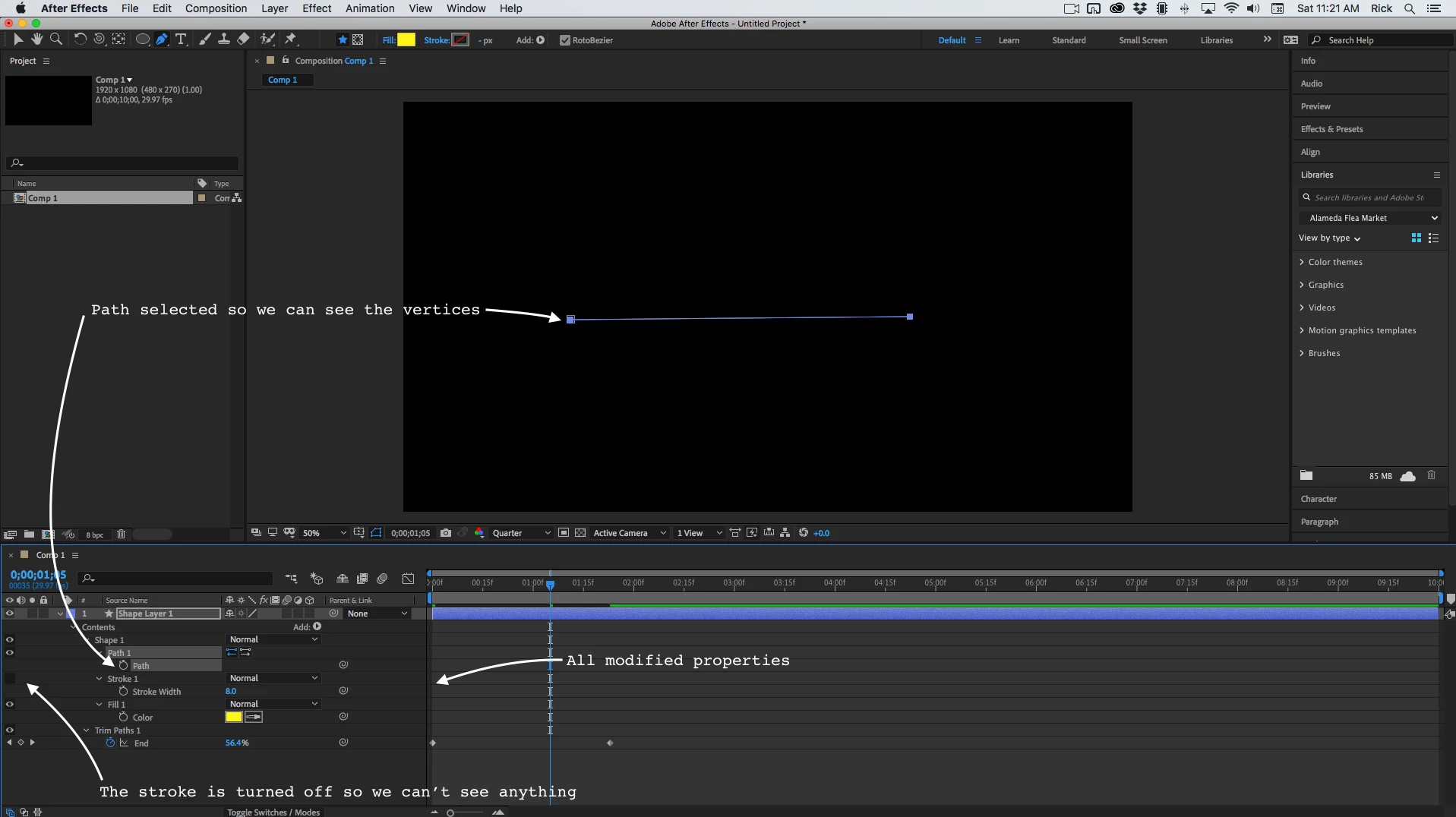The width and height of the screenshot is (1456, 817).
Task: Select the Eraser tool
Action: (x=243, y=39)
